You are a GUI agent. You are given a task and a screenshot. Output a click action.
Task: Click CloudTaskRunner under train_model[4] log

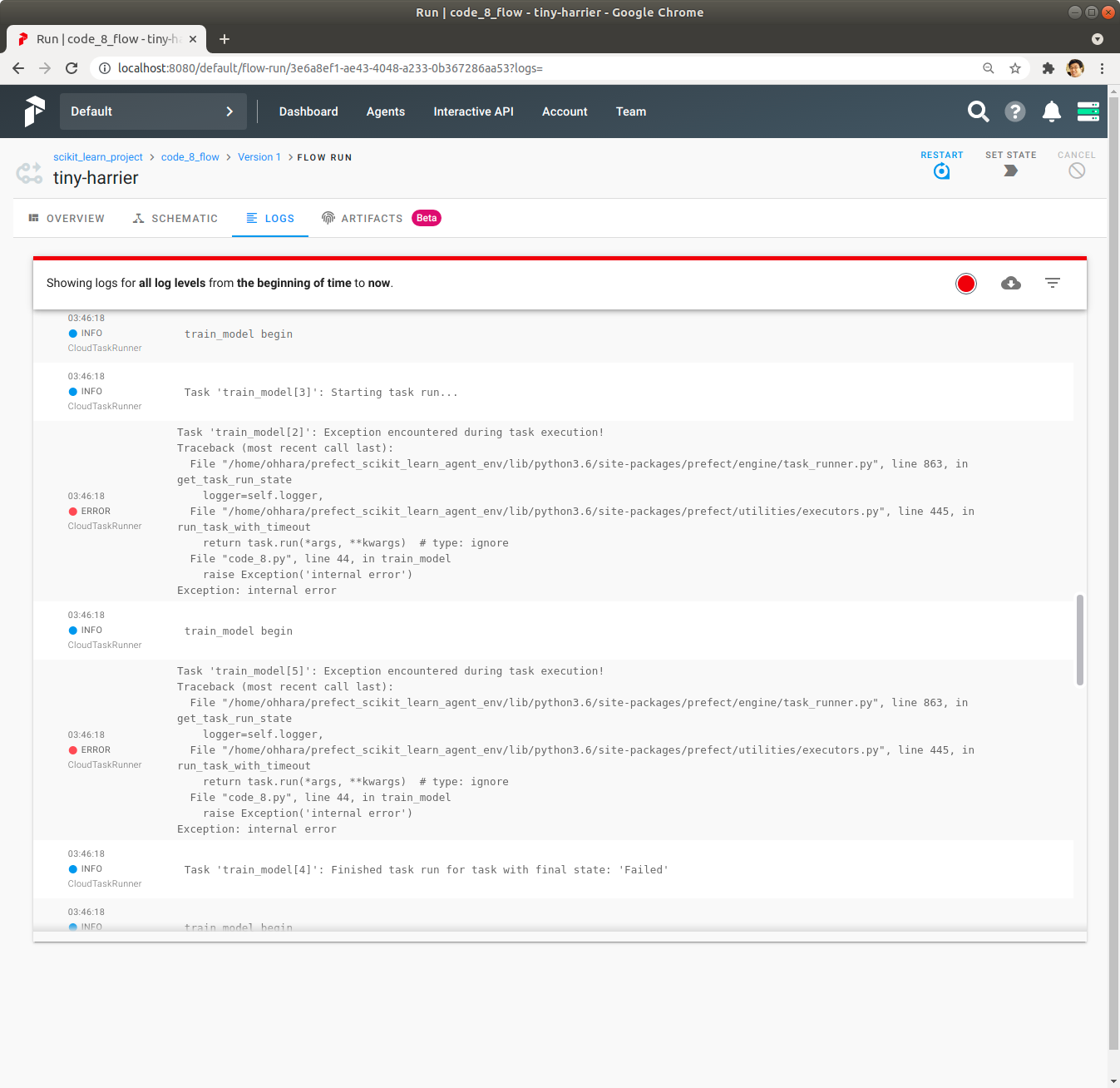(x=105, y=884)
